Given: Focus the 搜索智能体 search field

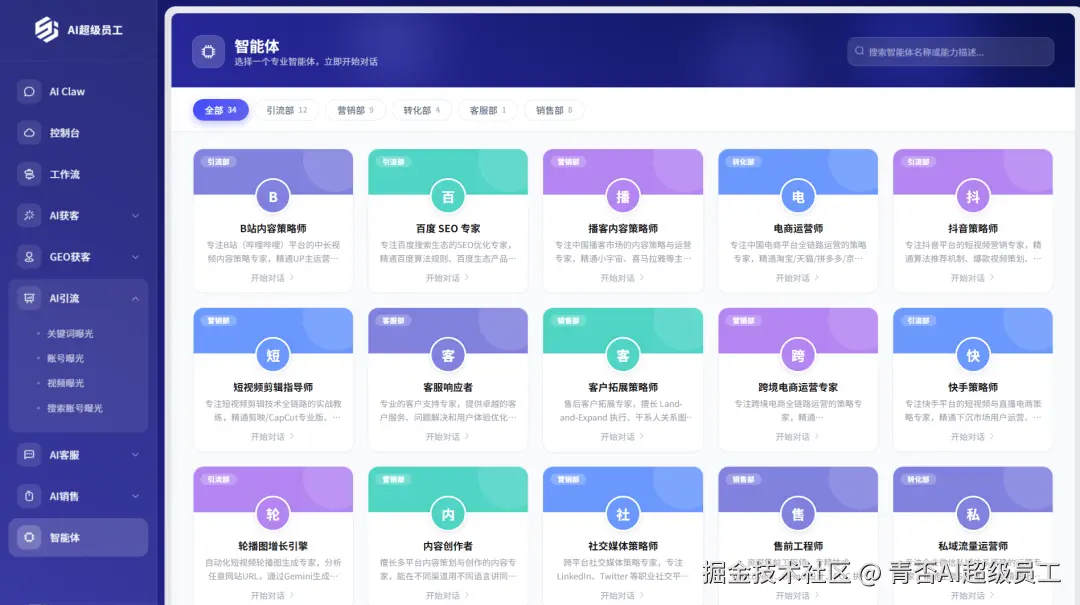Looking at the screenshot, I should pyautogui.click(x=951, y=52).
